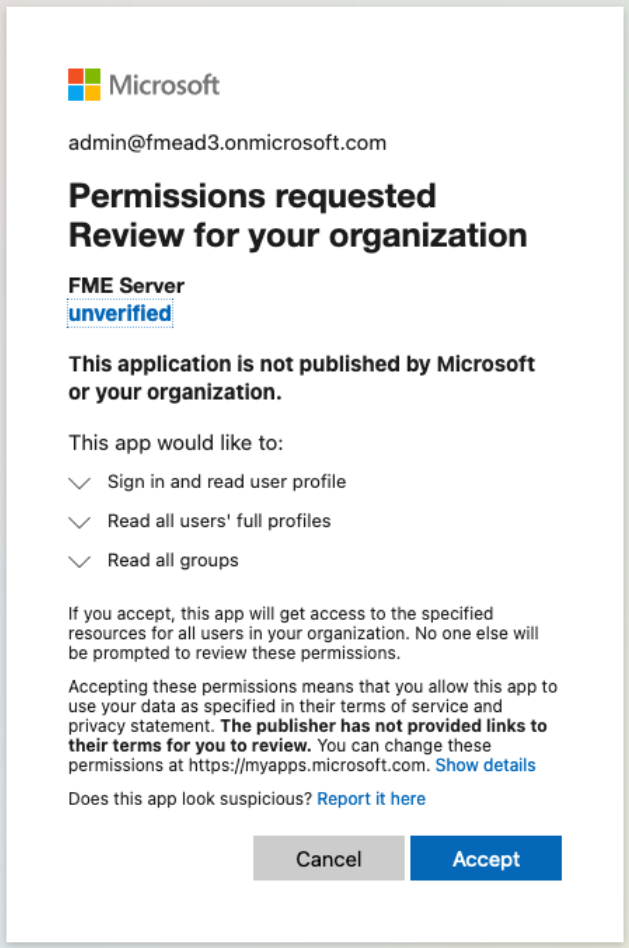Click the FME Server app name
This screenshot has height=948, width=629.
tap(126, 286)
